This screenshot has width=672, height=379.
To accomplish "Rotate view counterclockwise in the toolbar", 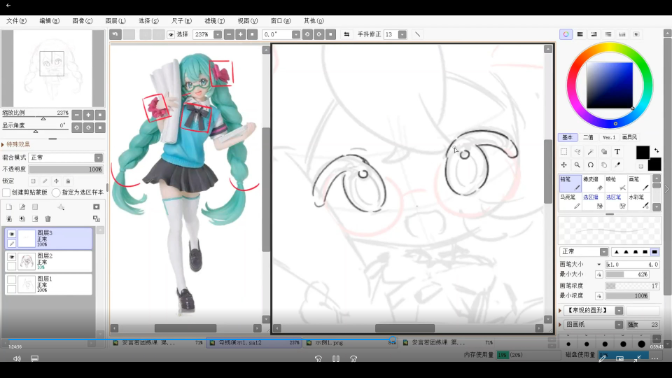I will click(307, 34).
